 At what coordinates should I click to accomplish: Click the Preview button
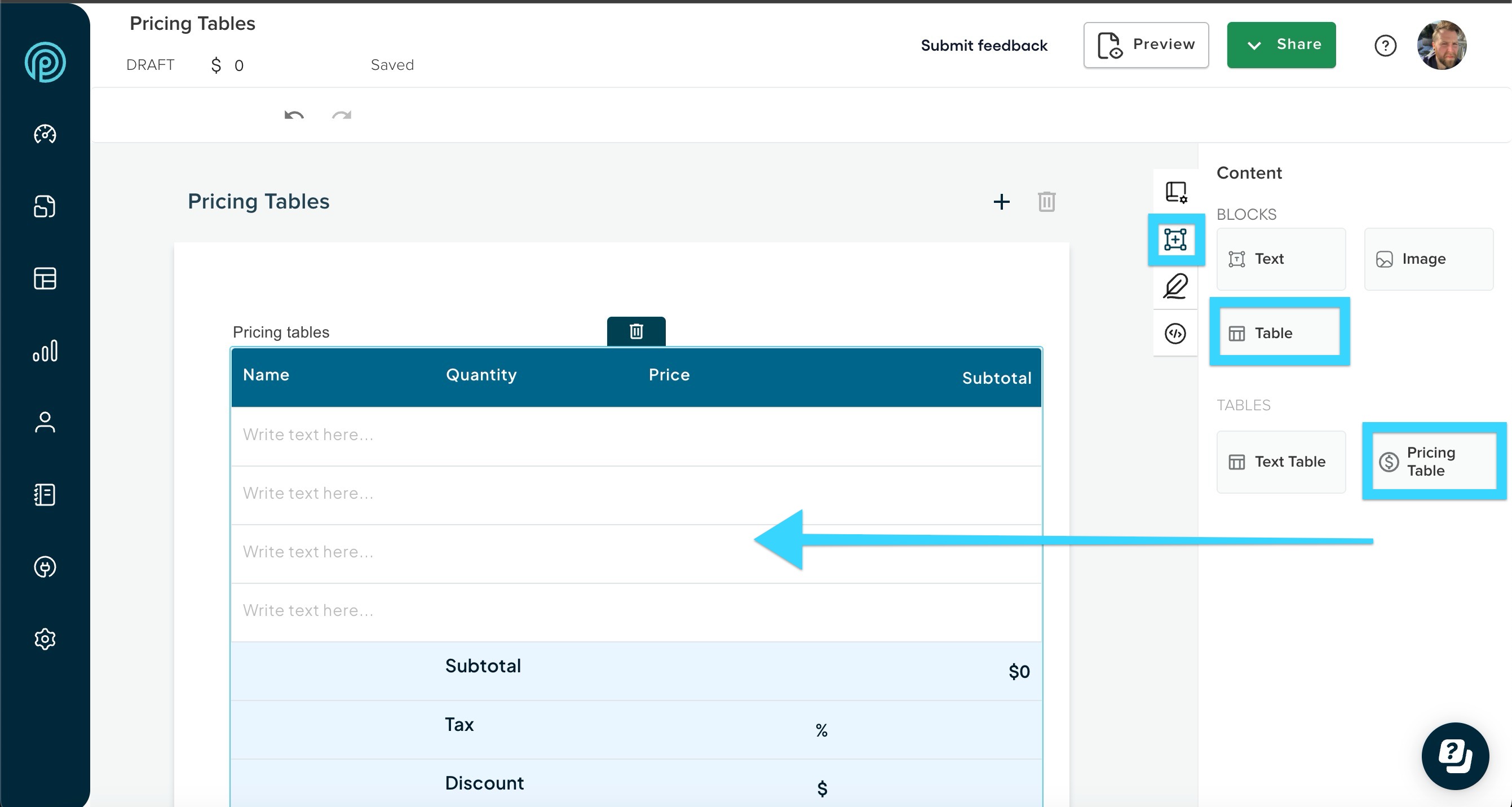(1146, 45)
